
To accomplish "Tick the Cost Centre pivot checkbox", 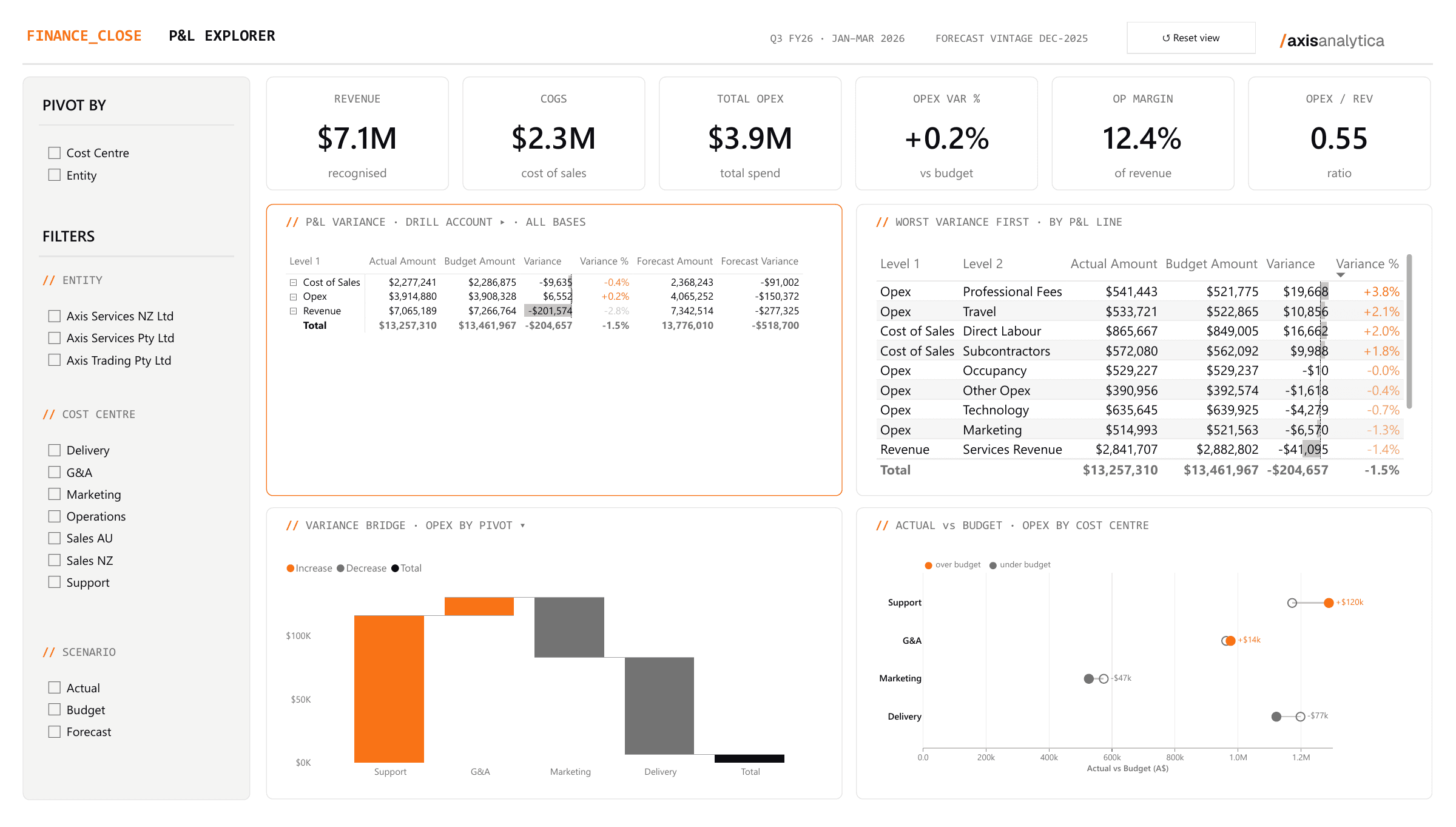I will (x=55, y=153).
